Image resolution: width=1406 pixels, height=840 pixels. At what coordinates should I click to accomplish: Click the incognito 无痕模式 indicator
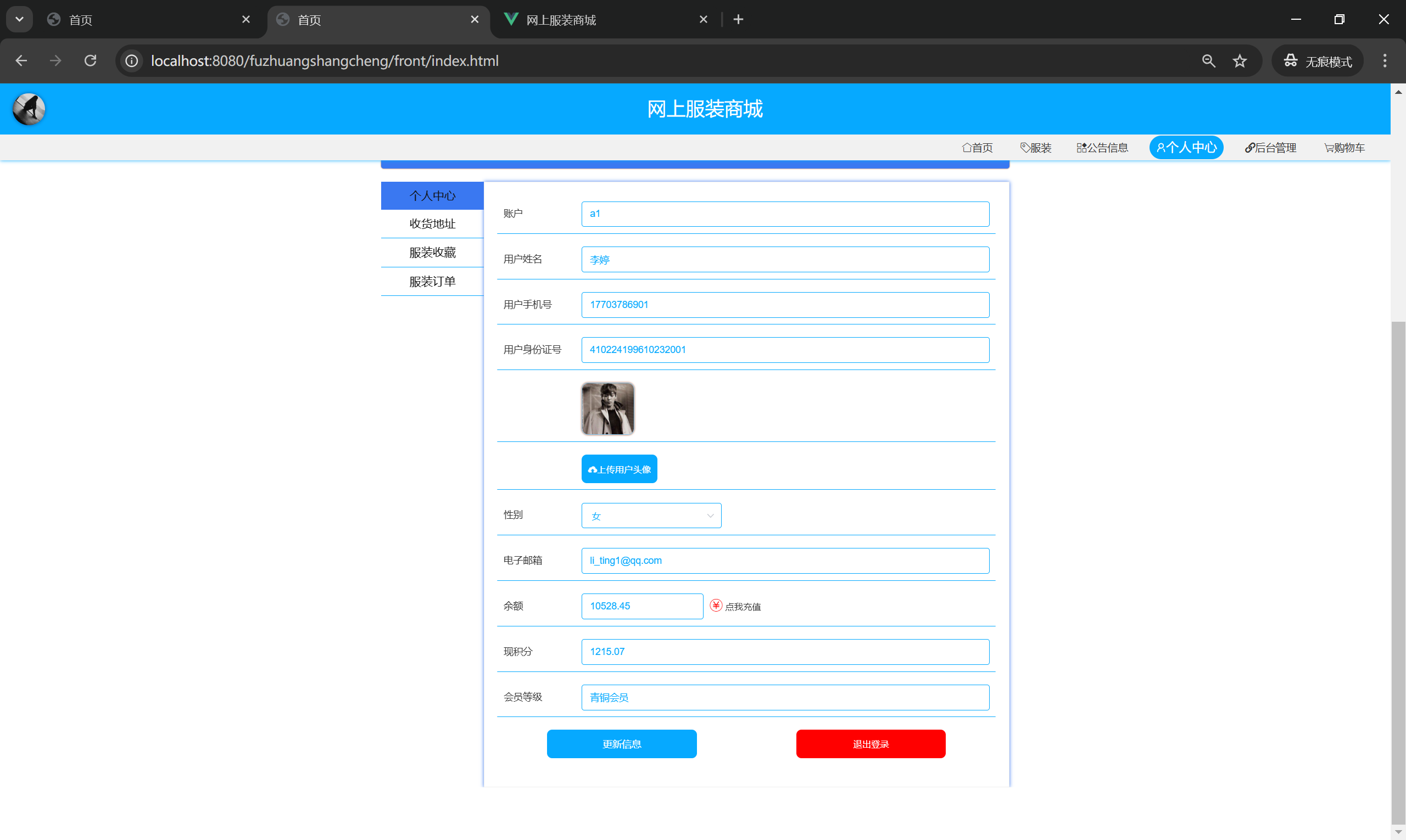pos(1317,60)
